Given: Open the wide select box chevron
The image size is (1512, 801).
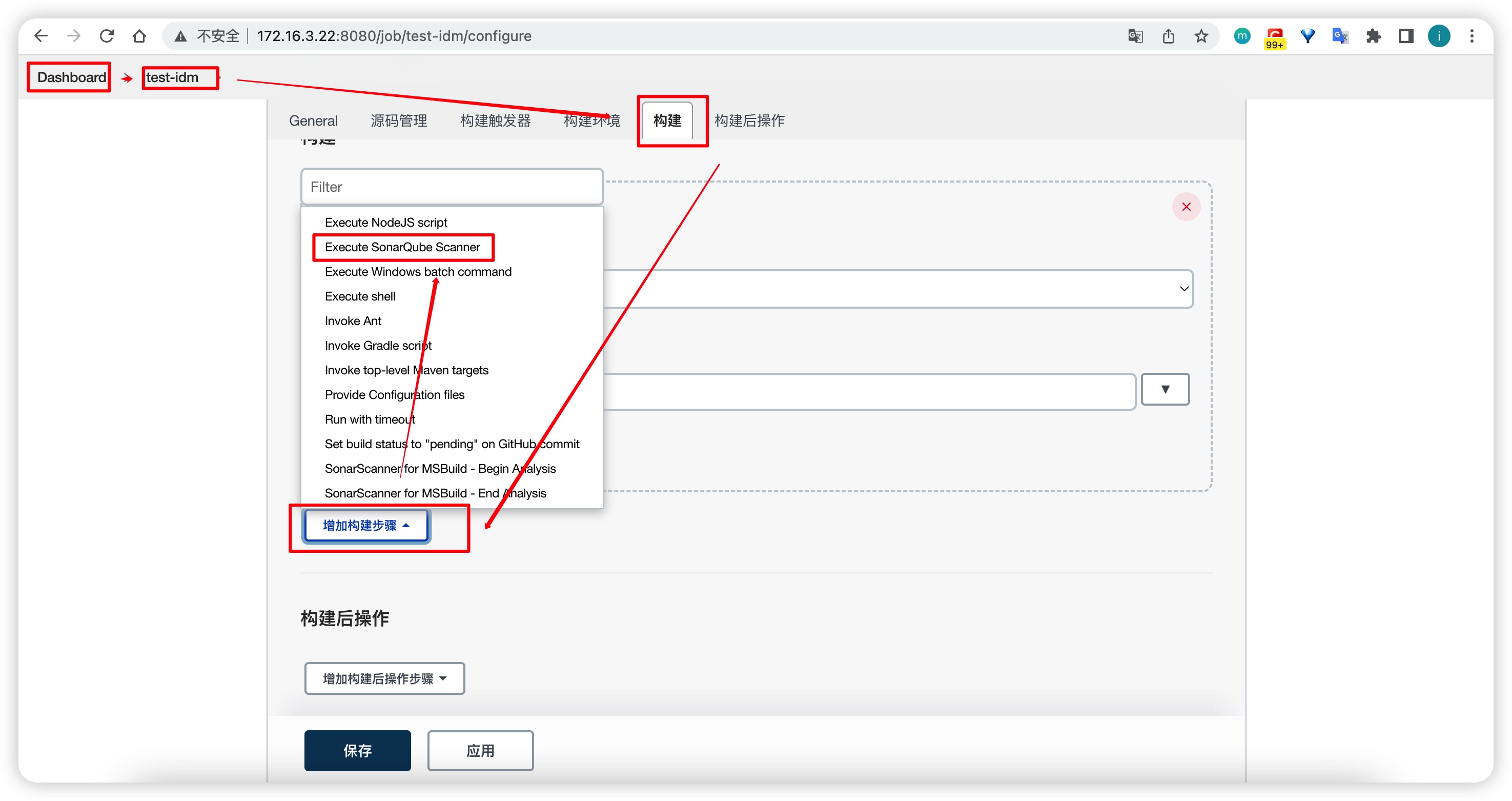Looking at the screenshot, I should point(1184,289).
